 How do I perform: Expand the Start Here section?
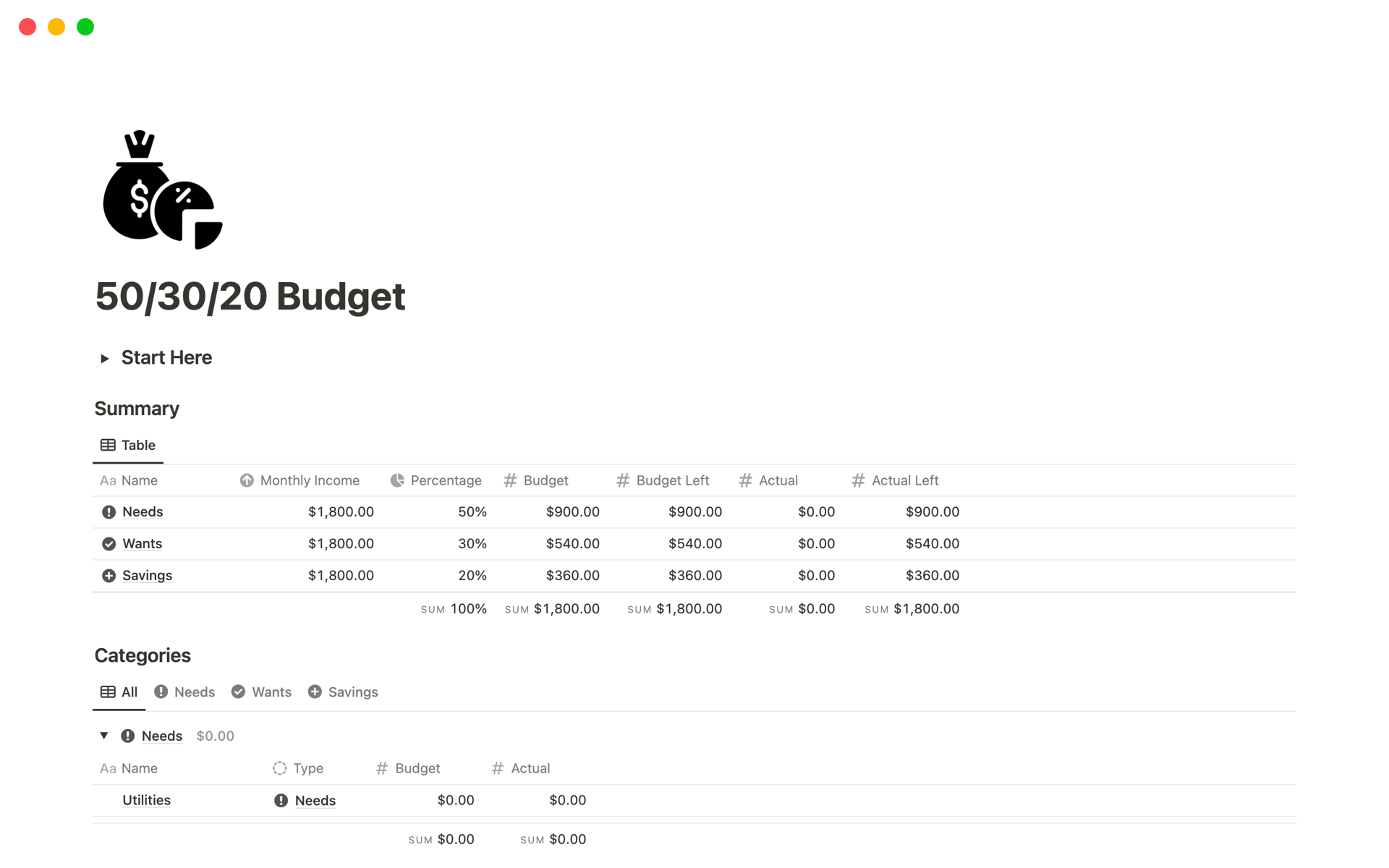(x=105, y=357)
